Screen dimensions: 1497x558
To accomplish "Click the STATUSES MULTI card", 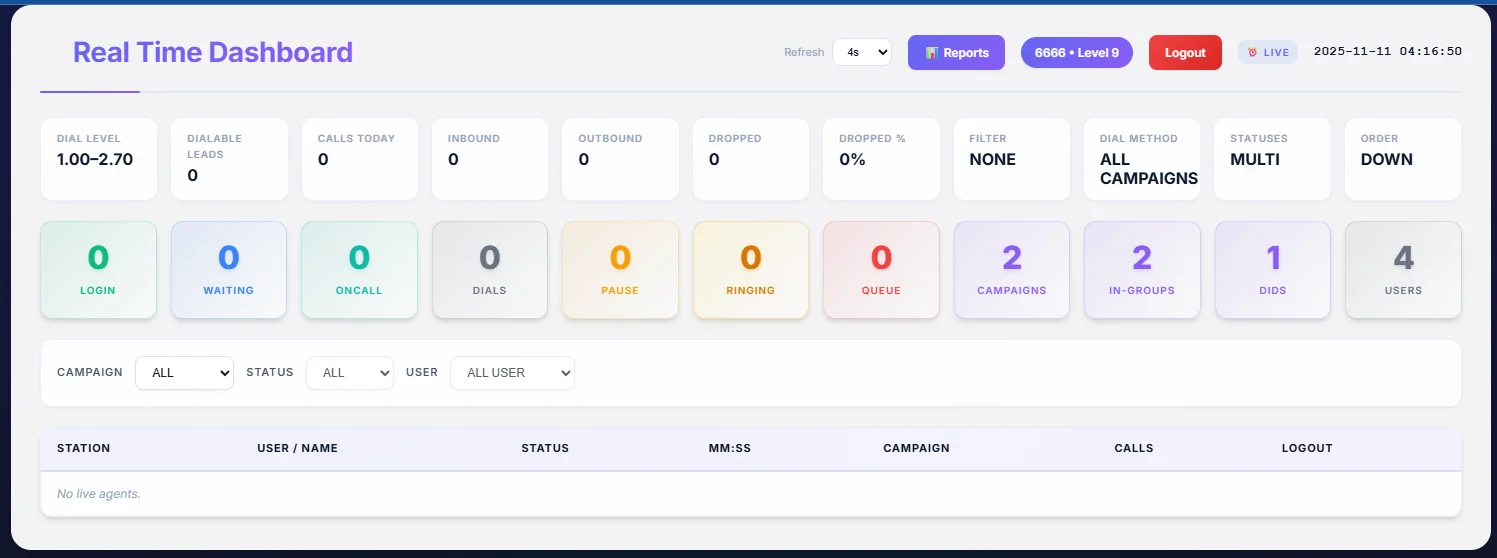I will click(x=1273, y=159).
